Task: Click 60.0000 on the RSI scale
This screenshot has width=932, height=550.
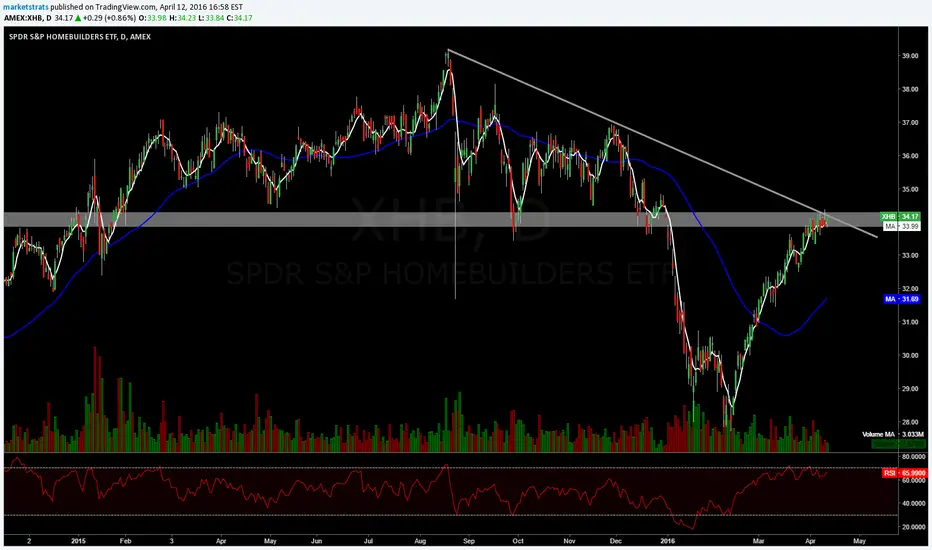Action: tap(914, 480)
